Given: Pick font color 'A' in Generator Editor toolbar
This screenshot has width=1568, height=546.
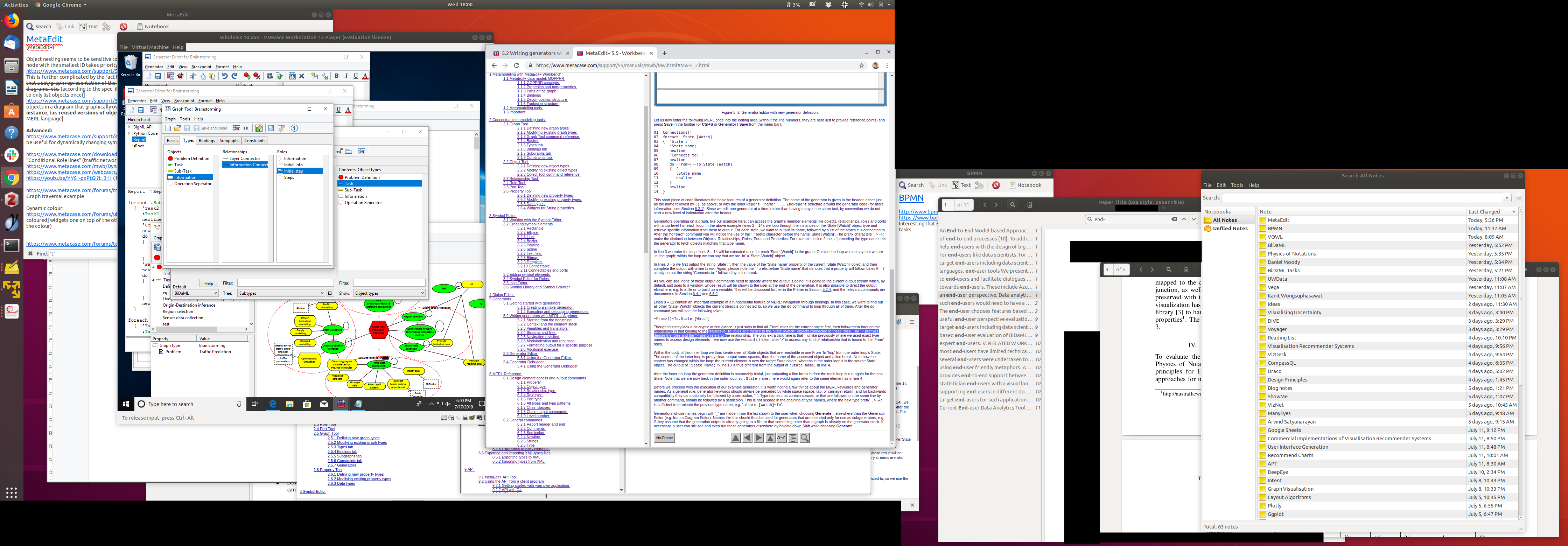Looking at the screenshot, I should 365,76.
